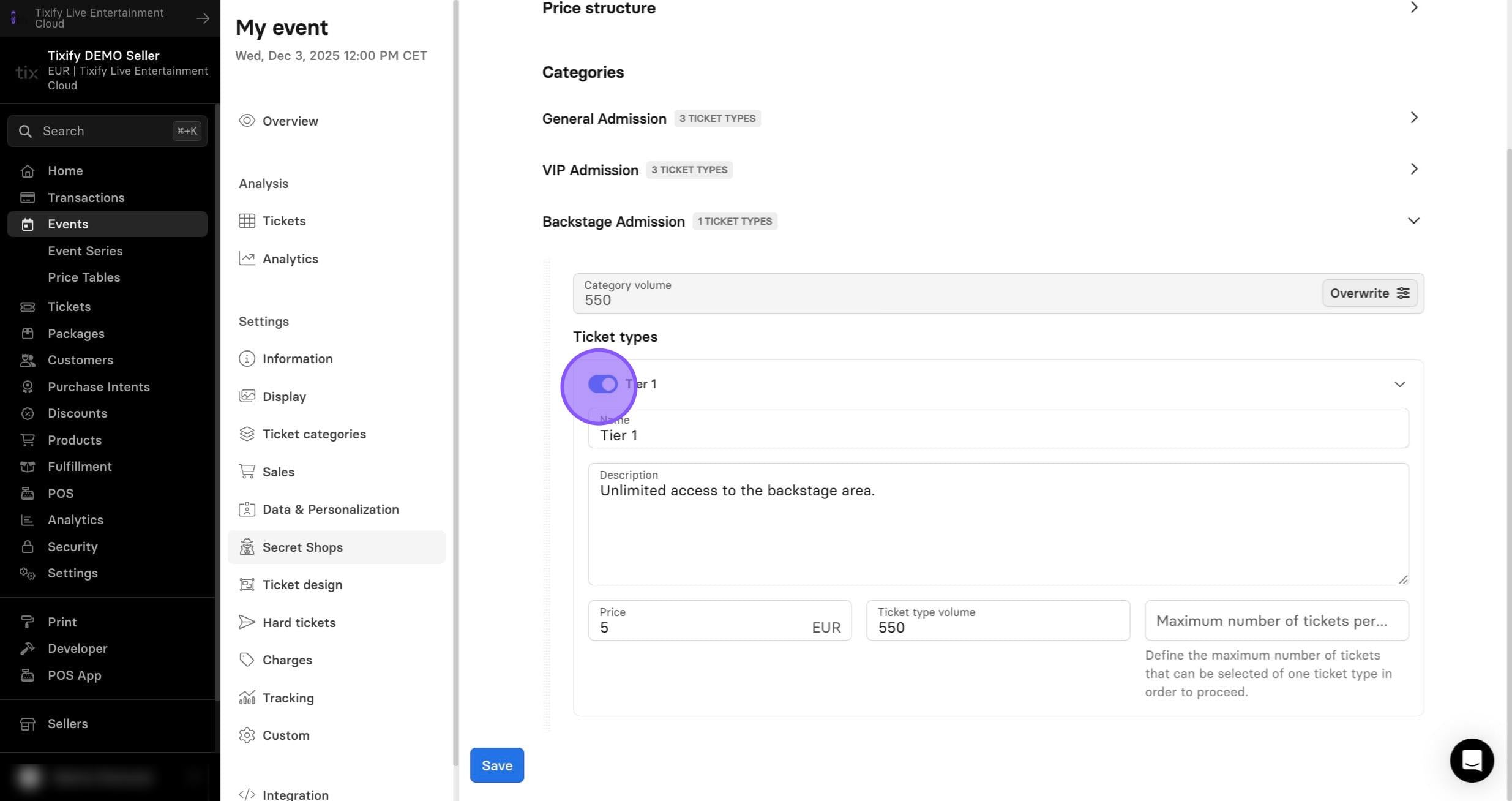Open the Display settings icon
Image resolution: width=1512 pixels, height=801 pixels.
click(x=247, y=396)
